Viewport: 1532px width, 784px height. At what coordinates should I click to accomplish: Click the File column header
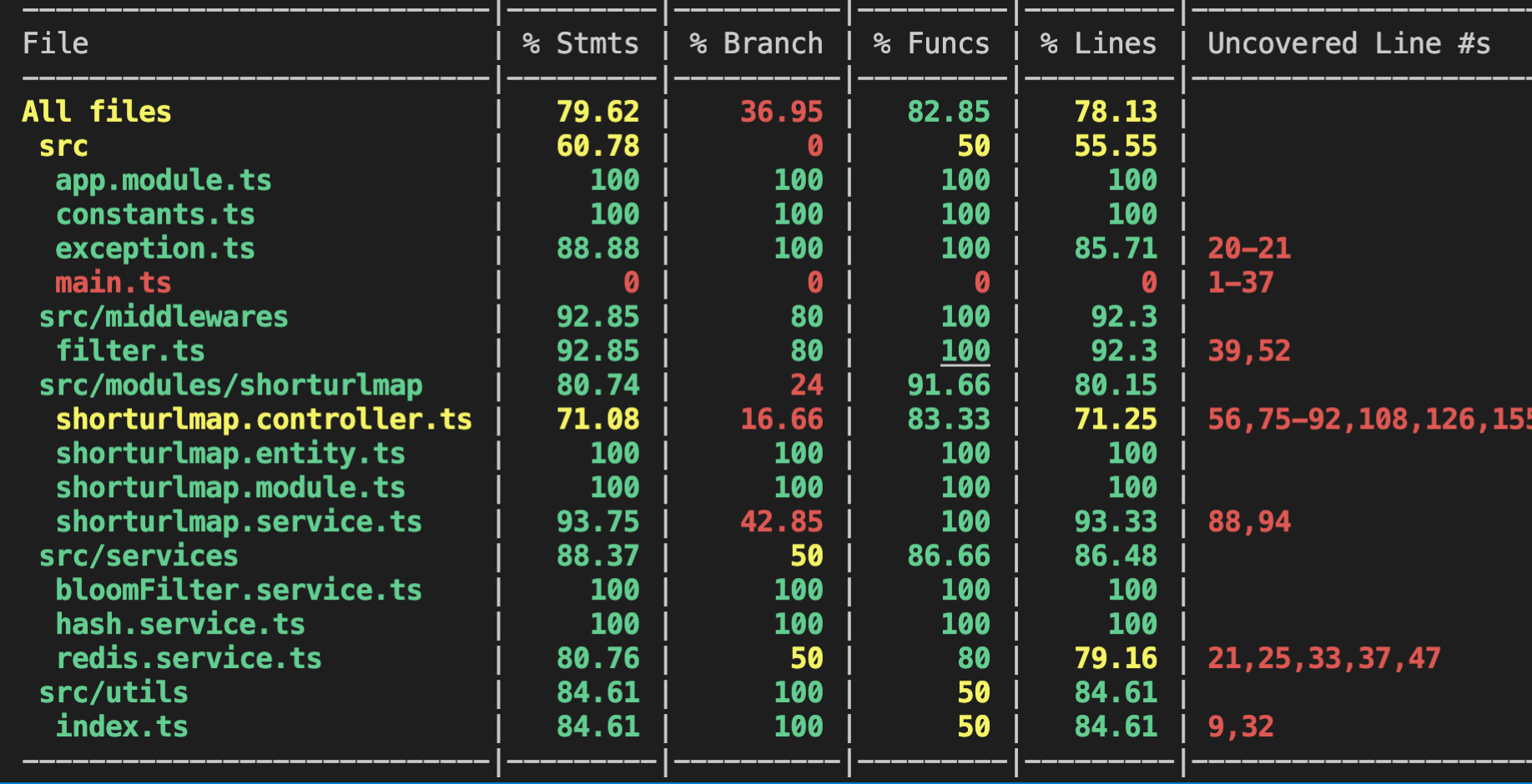tap(55, 43)
